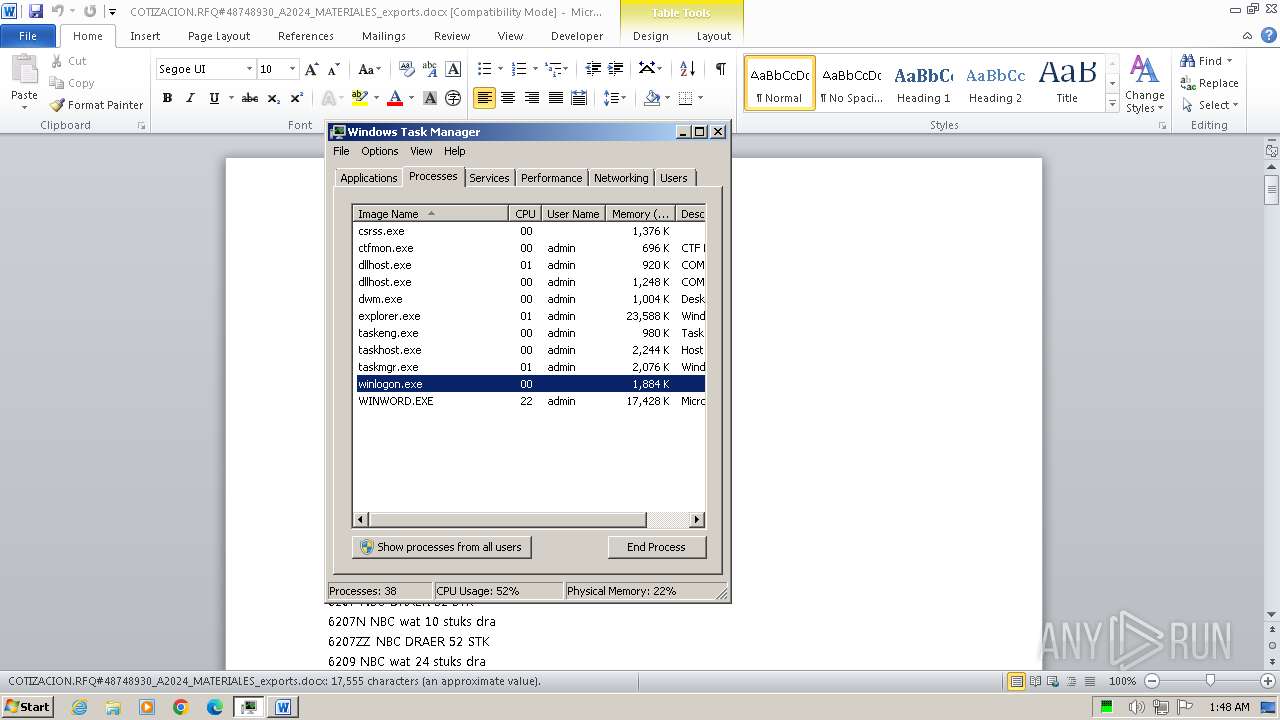
Task: Click the Find button in Editing
Action: click(1207, 61)
